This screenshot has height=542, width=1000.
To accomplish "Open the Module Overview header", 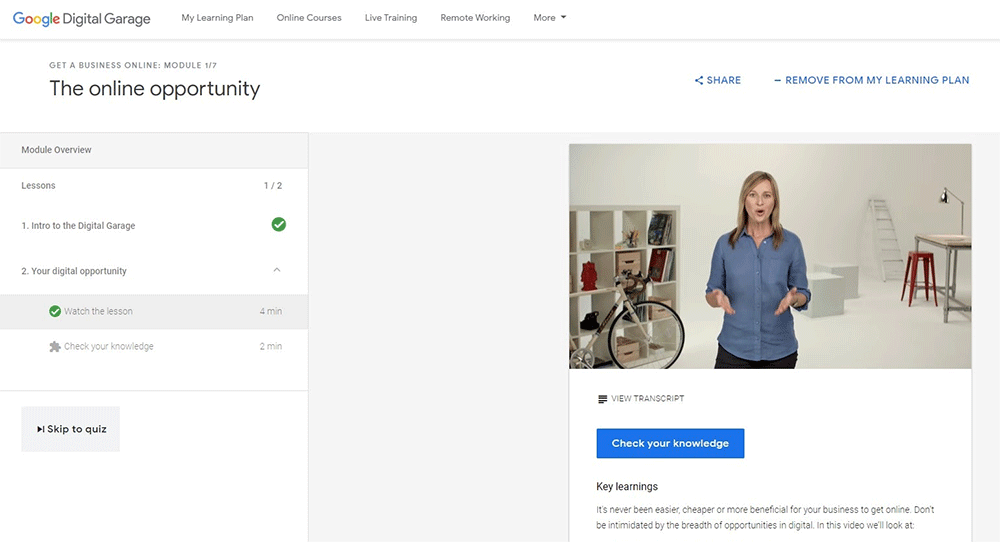I will [x=56, y=150].
